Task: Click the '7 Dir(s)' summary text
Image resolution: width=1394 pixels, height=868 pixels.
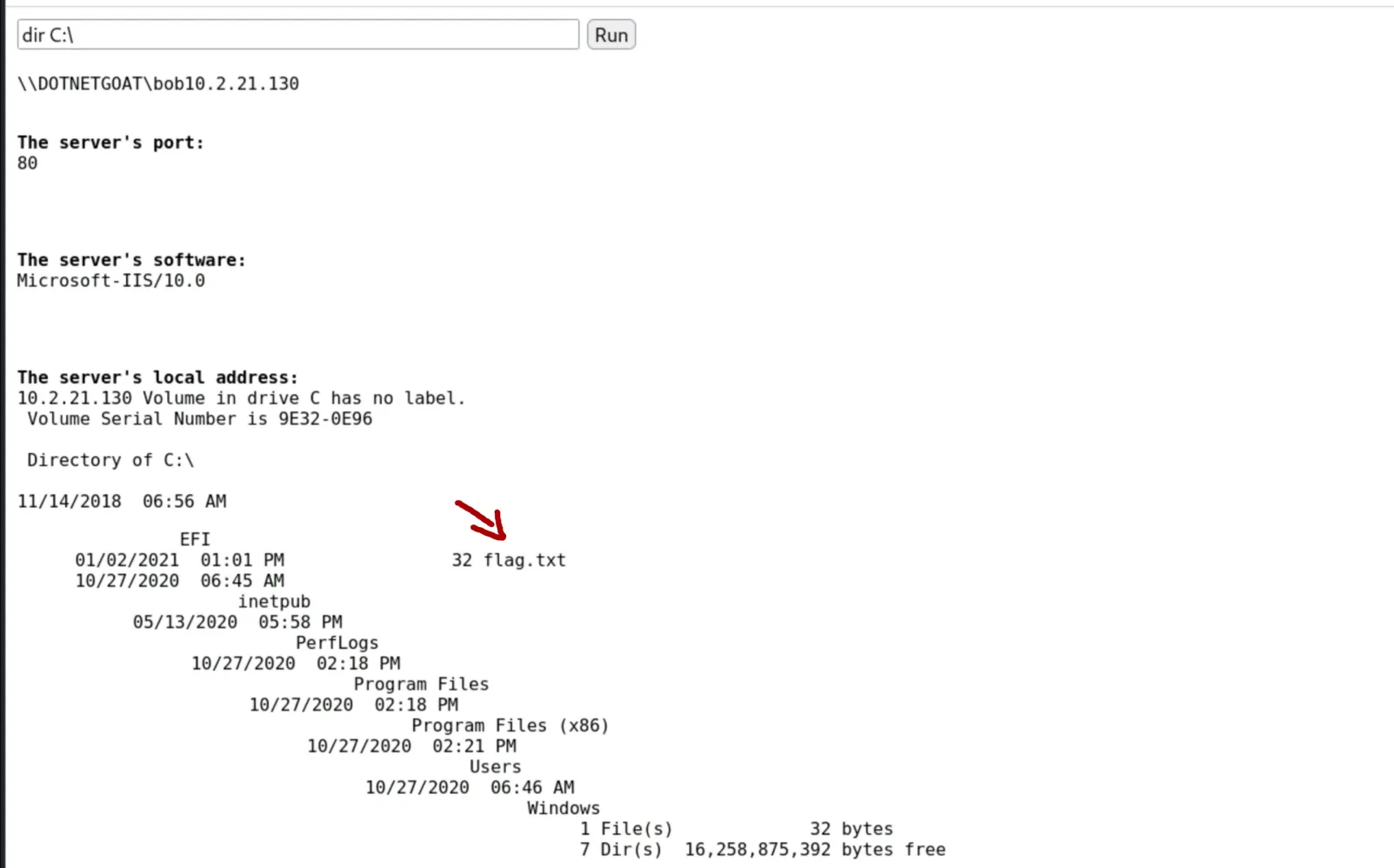Action: 621,850
